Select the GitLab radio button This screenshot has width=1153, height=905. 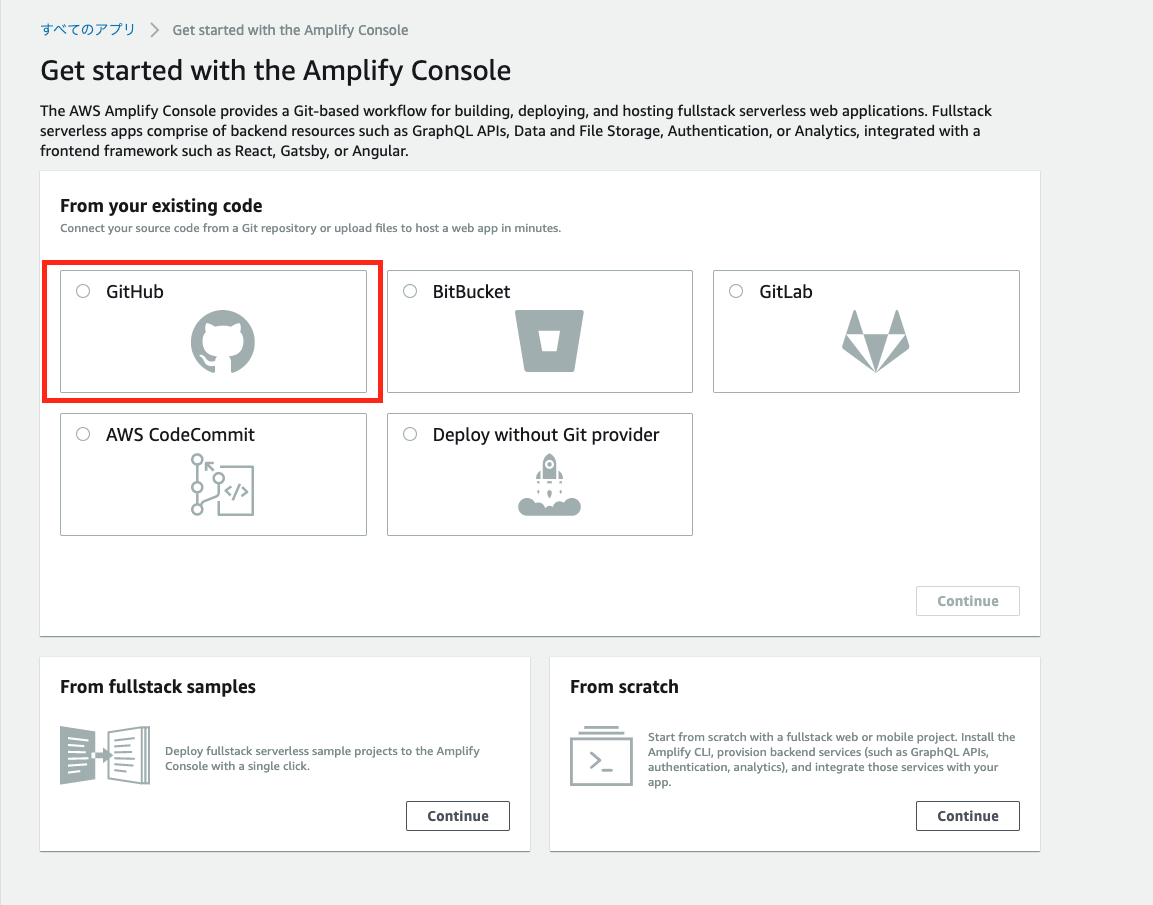[x=736, y=291]
